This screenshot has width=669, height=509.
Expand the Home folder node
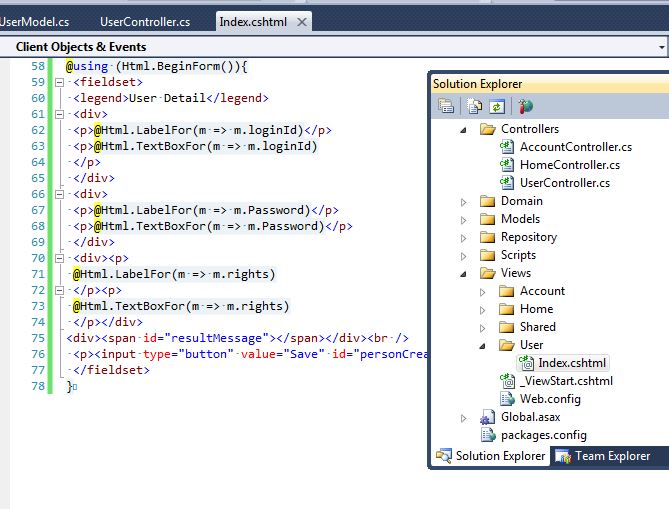pyautogui.click(x=482, y=310)
